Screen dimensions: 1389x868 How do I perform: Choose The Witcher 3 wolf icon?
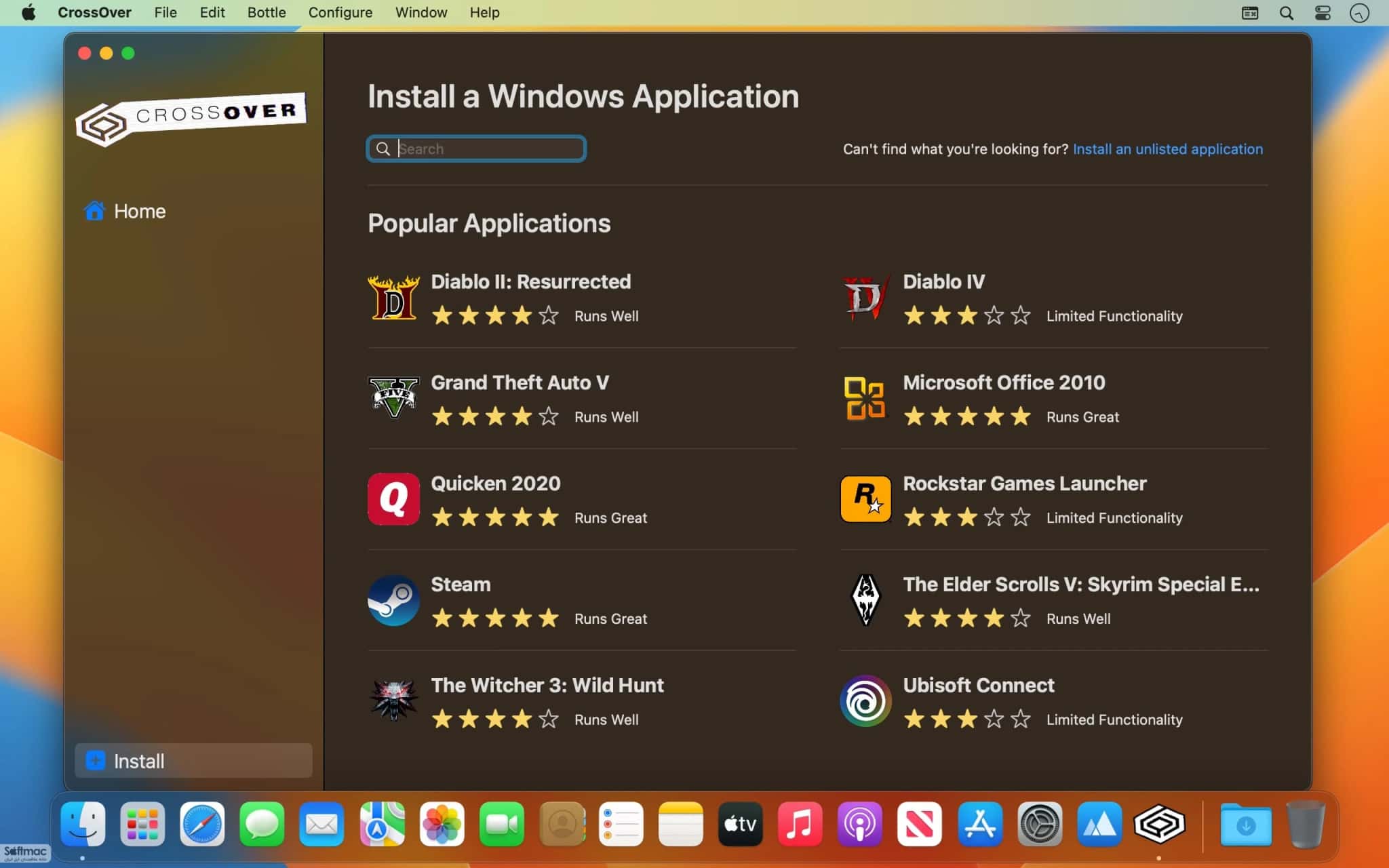[x=393, y=701]
